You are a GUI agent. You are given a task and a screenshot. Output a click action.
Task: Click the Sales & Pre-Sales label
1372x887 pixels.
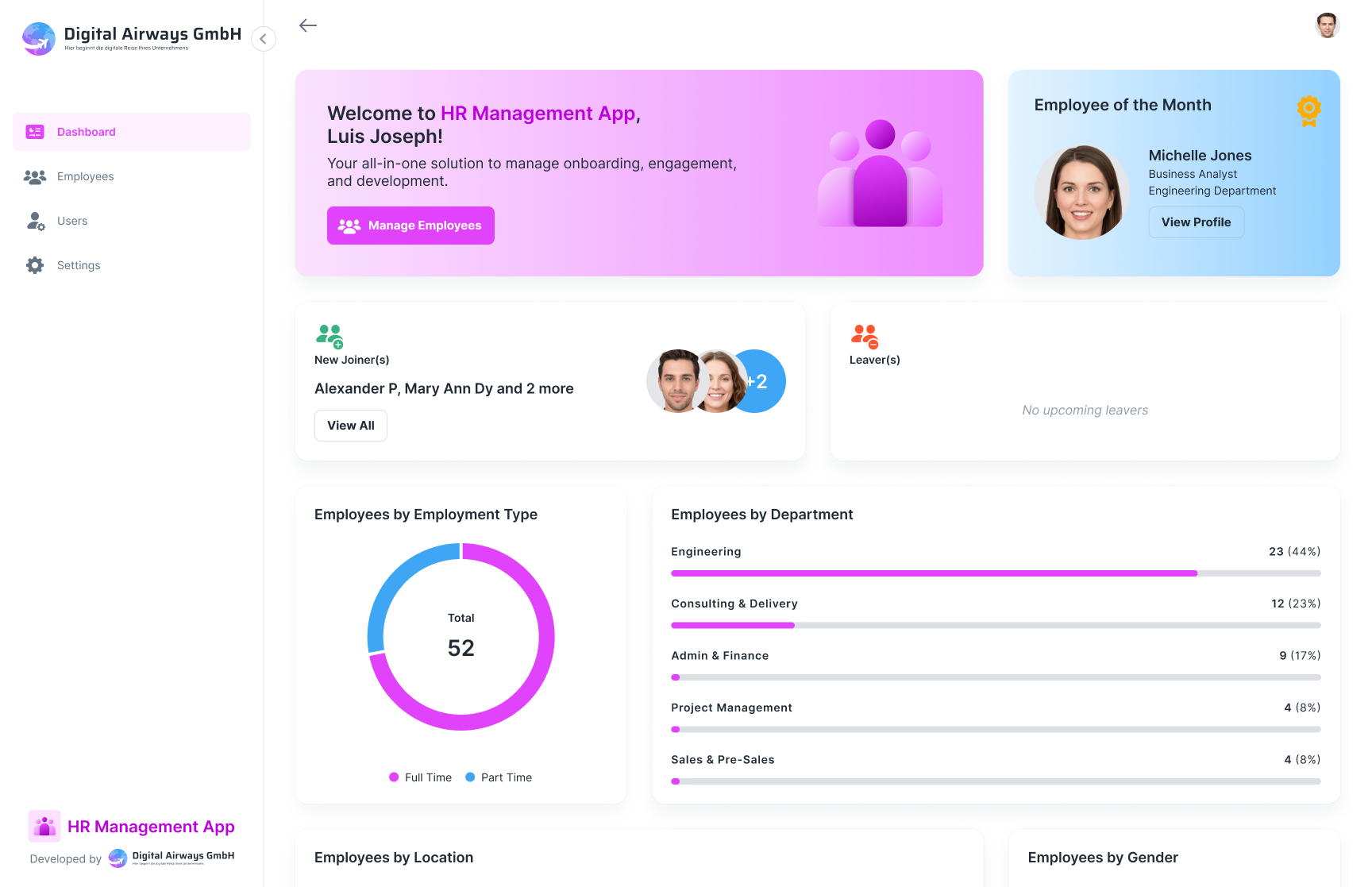pyautogui.click(x=723, y=760)
